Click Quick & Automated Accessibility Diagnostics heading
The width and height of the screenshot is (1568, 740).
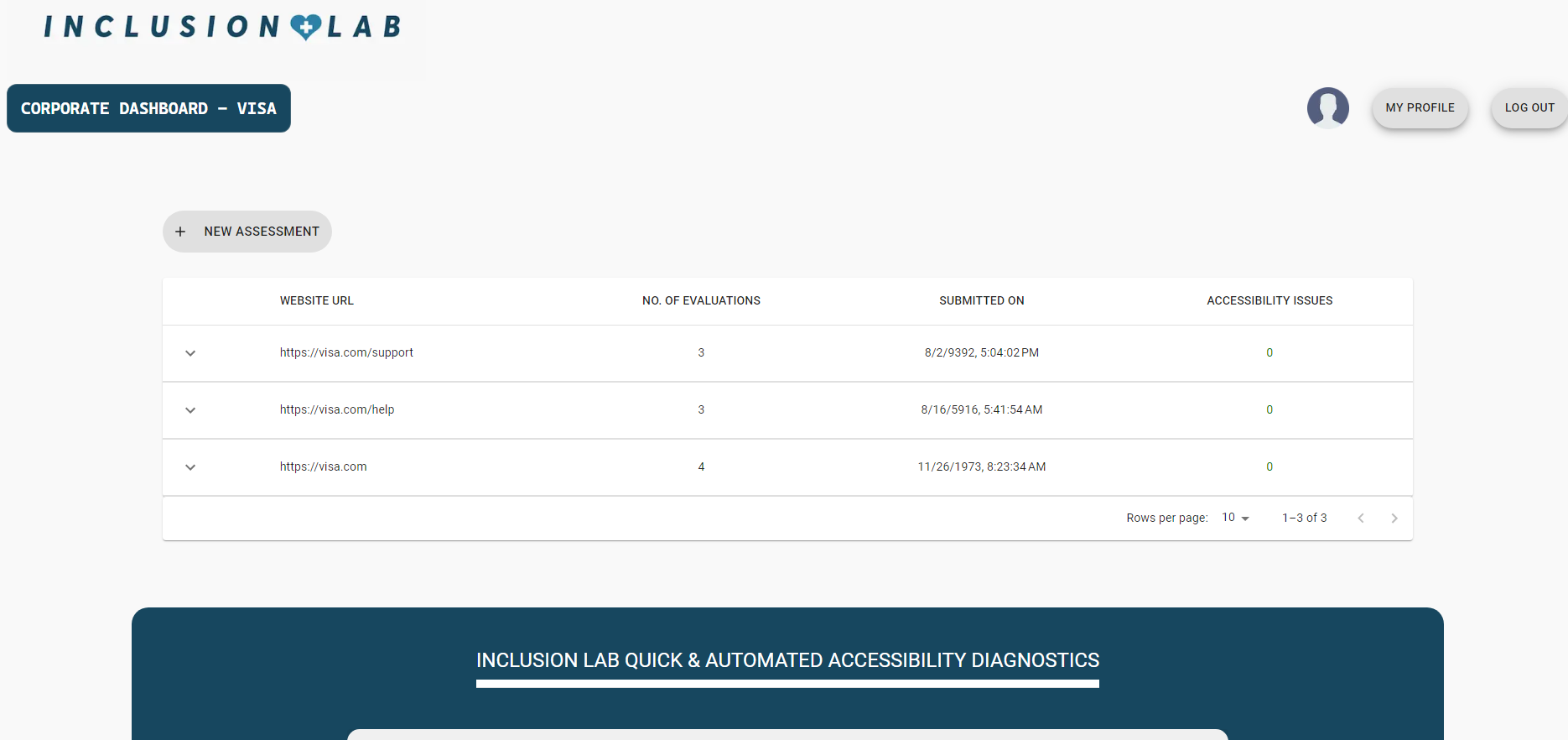coord(787,660)
